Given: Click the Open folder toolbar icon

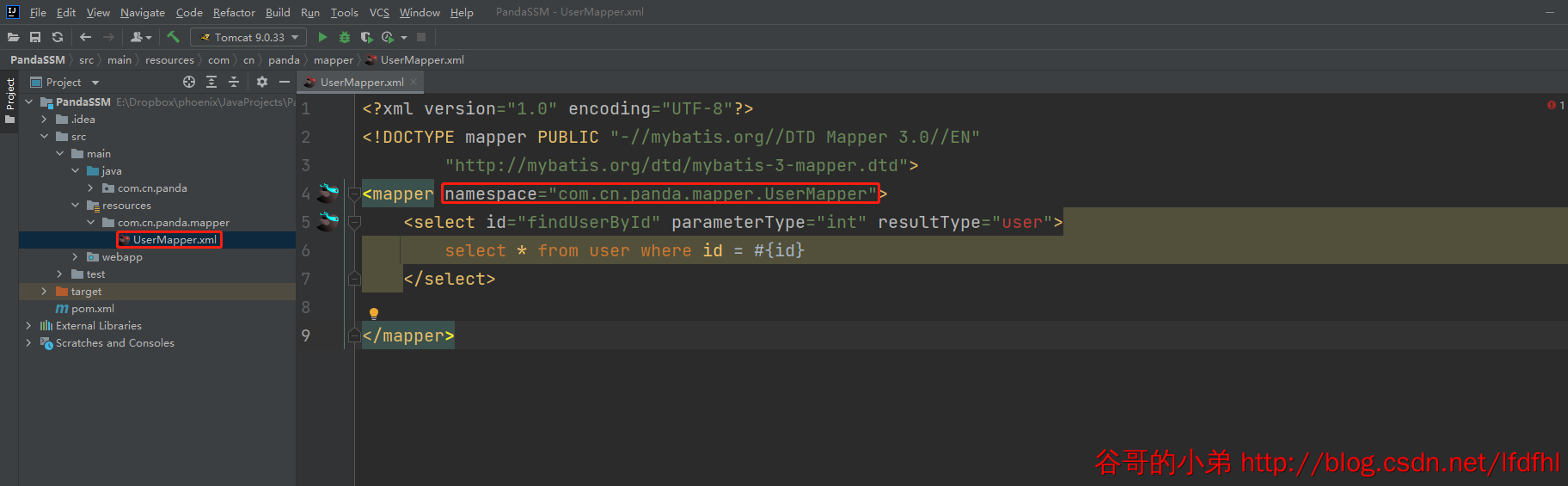Looking at the screenshot, I should pos(13,37).
